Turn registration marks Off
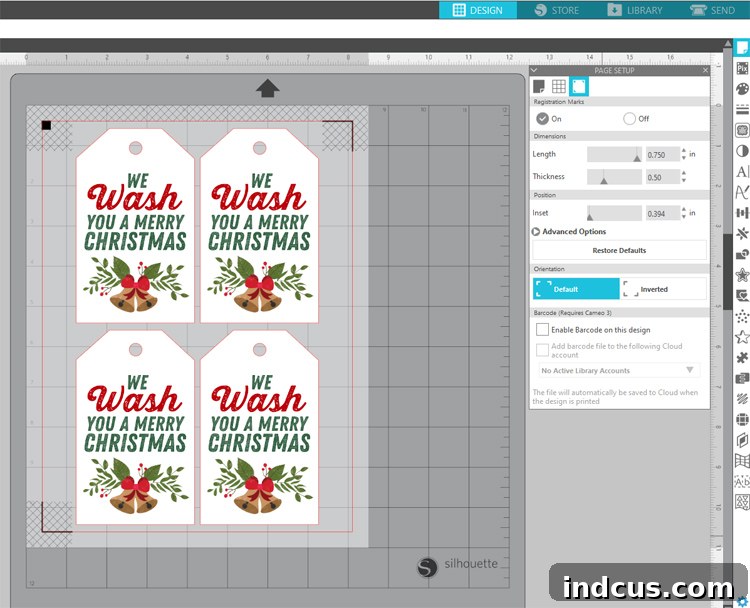 point(629,119)
